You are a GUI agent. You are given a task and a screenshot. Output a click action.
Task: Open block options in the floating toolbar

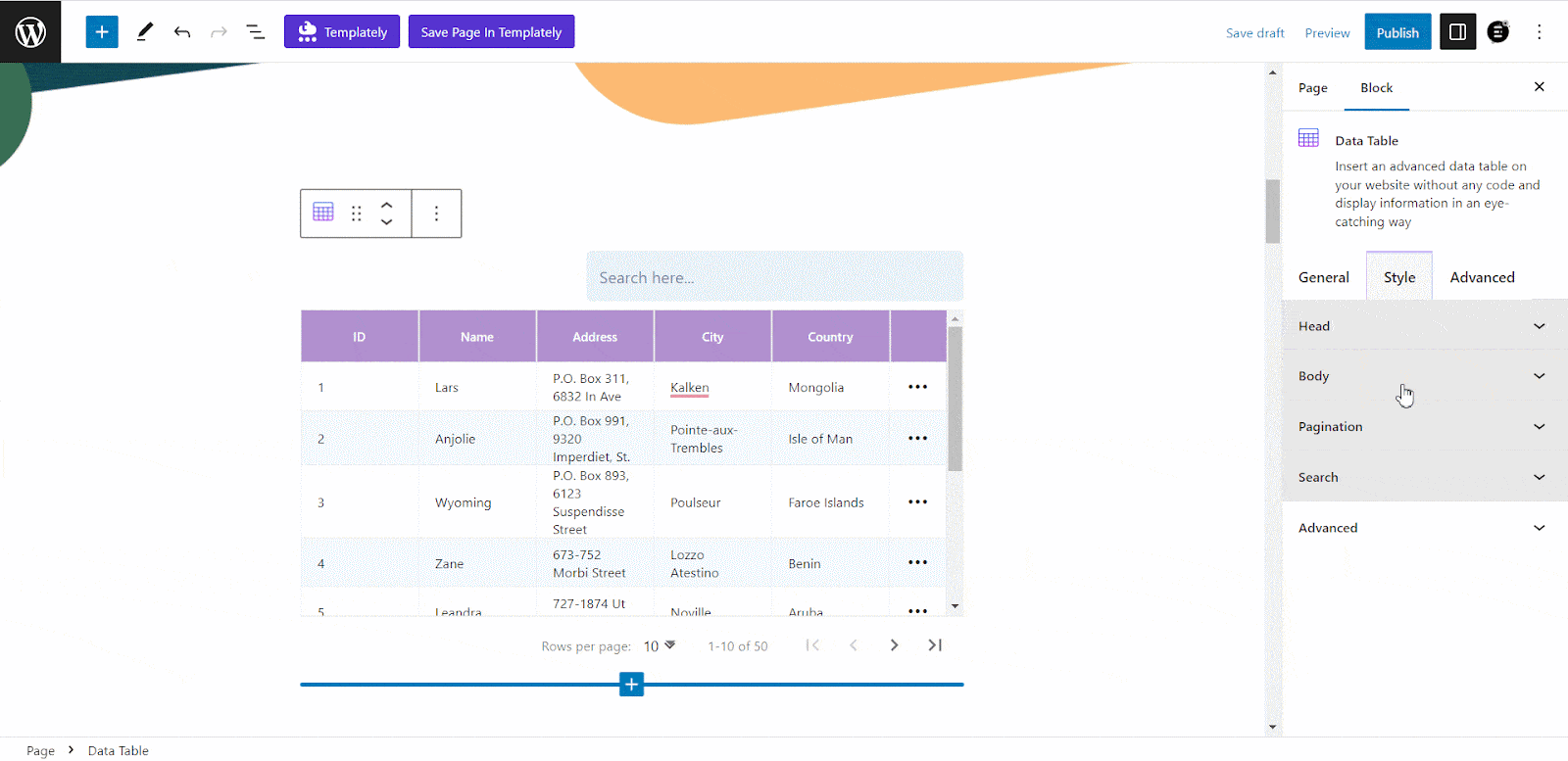point(436,214)
